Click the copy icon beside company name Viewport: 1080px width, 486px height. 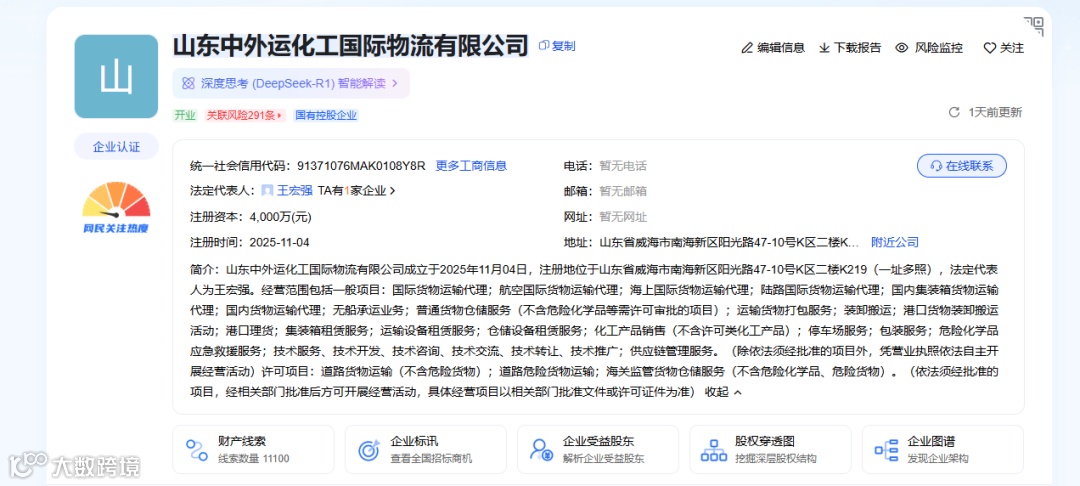coord(543,45)
